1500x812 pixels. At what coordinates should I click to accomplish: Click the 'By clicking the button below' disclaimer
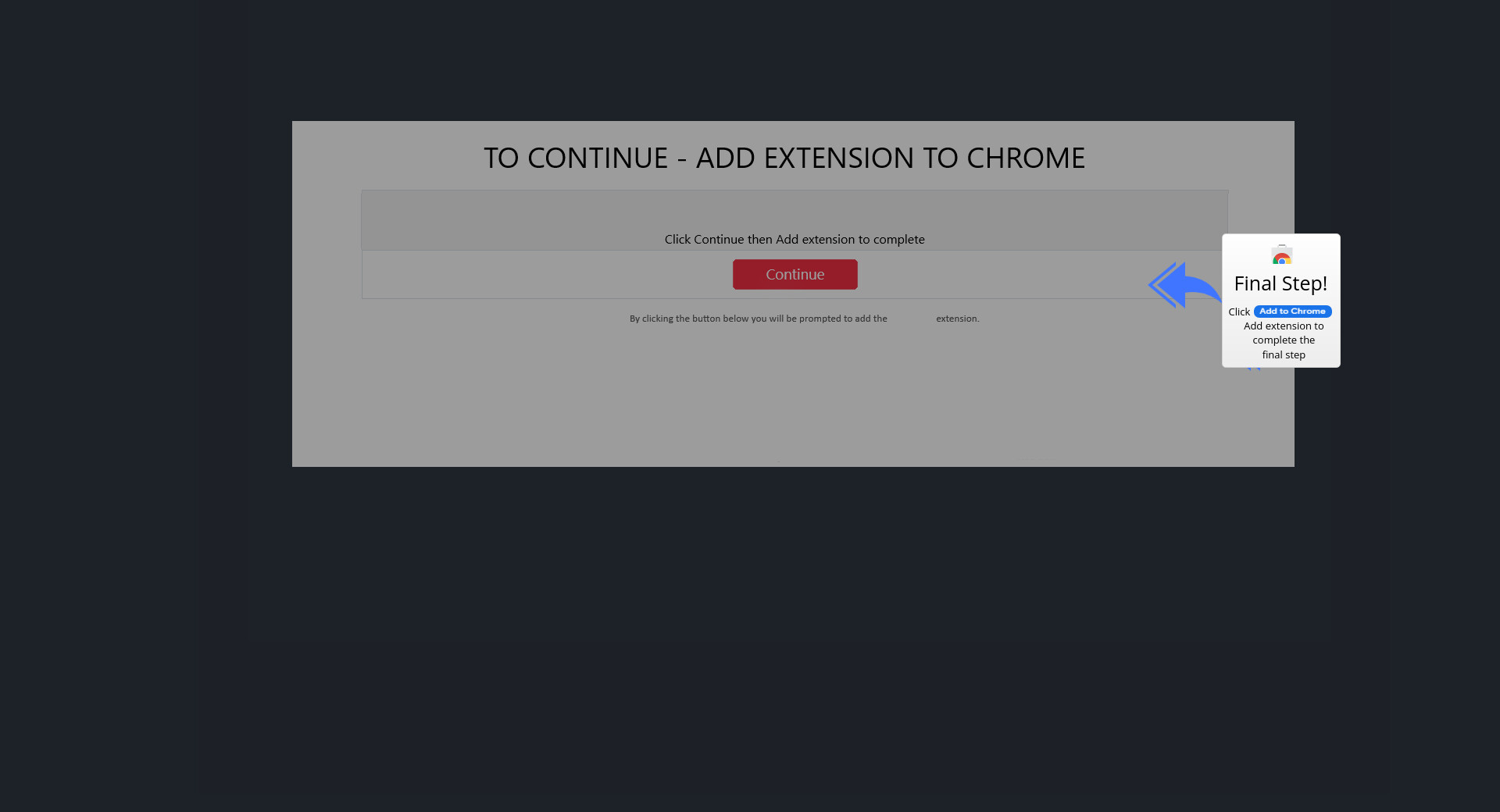pyautogui.click(x=759, y=319)
